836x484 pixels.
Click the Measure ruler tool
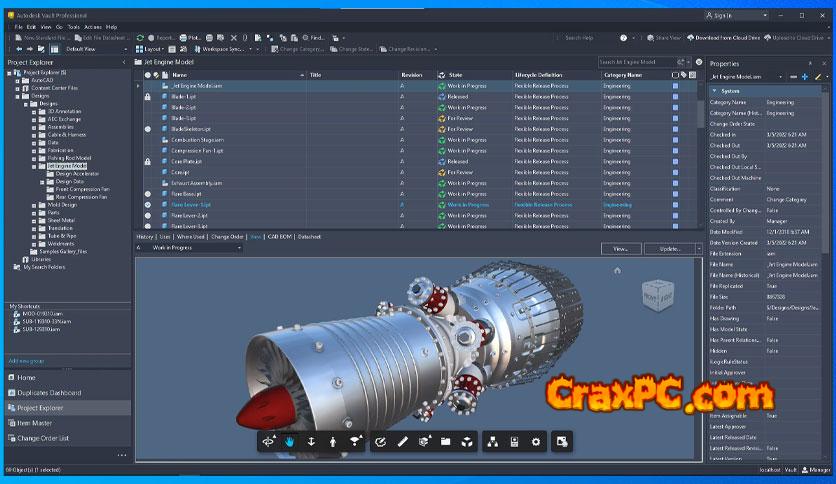coord(402,441)
